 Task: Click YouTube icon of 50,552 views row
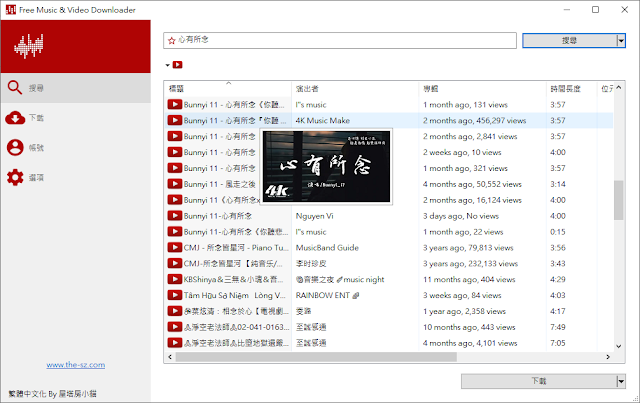[x=175, y=184]
